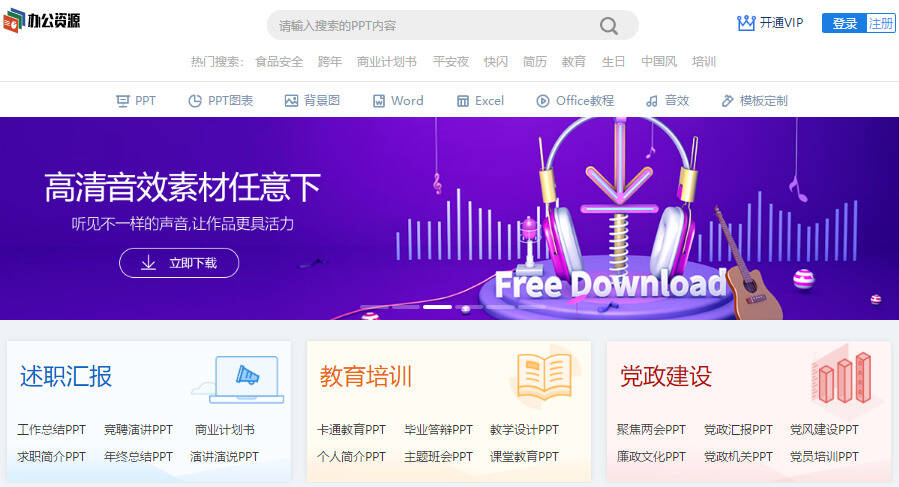The height and width of the screenshot is (487, 899).
Task: Click the 立即下载 download button
Action: coord(179,263)
